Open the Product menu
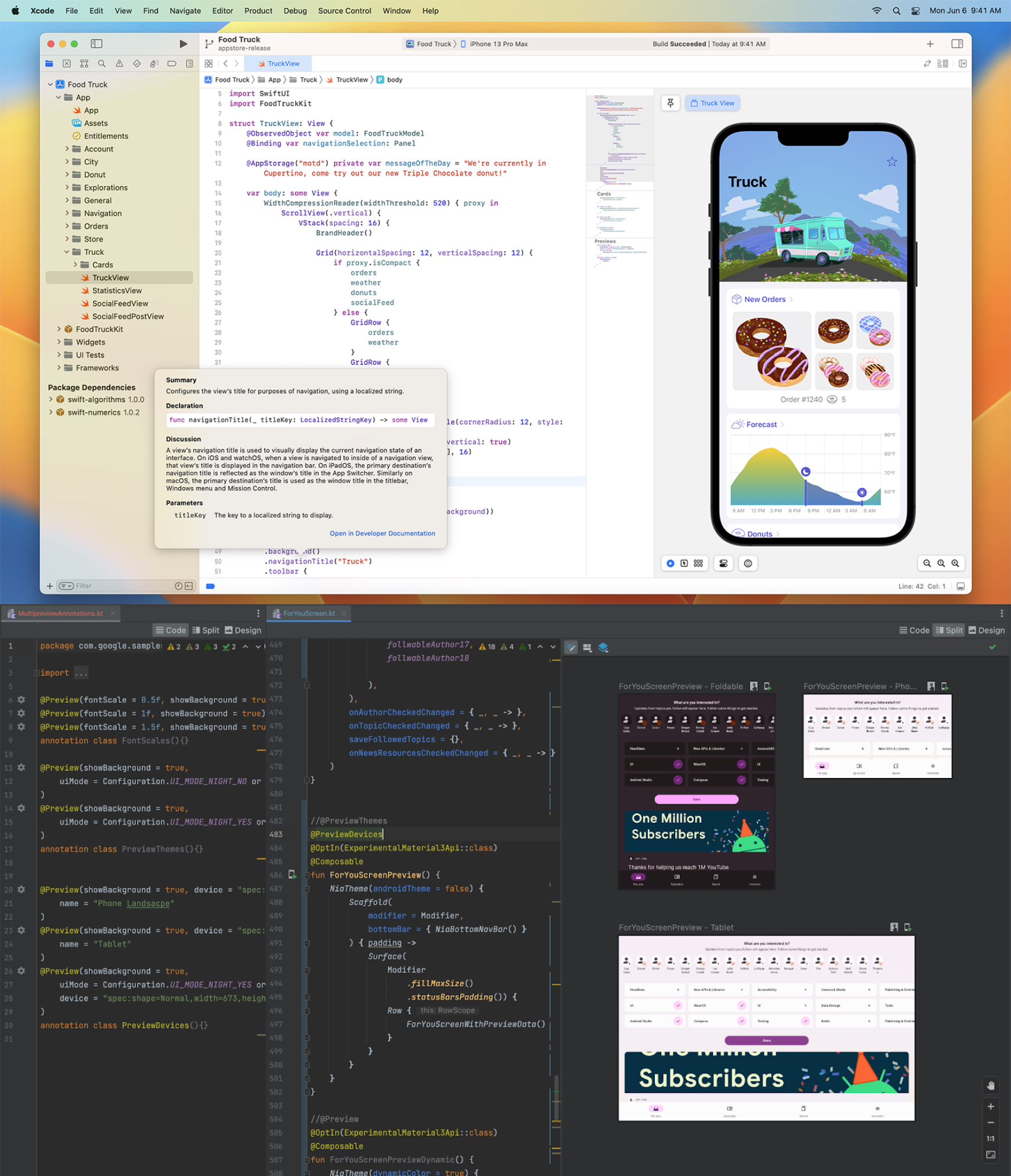 [258, 10]
